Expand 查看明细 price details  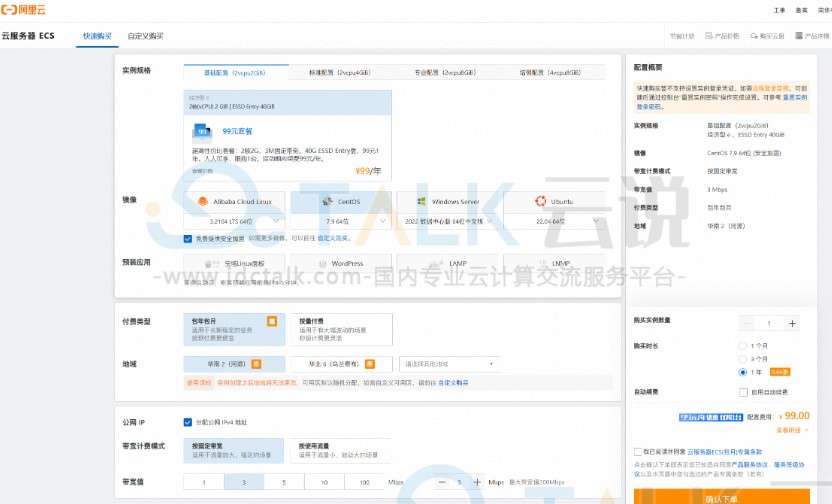792,430
